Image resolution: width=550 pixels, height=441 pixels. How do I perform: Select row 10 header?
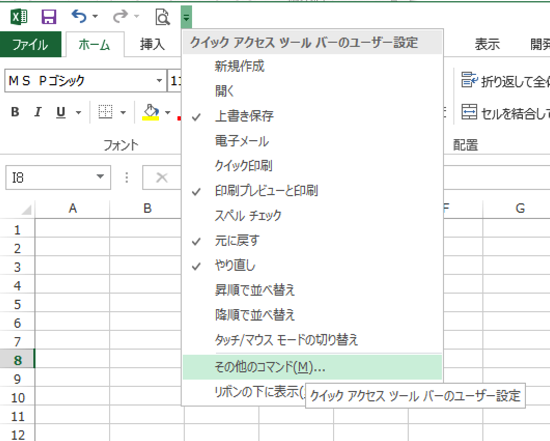pos(17,397)
